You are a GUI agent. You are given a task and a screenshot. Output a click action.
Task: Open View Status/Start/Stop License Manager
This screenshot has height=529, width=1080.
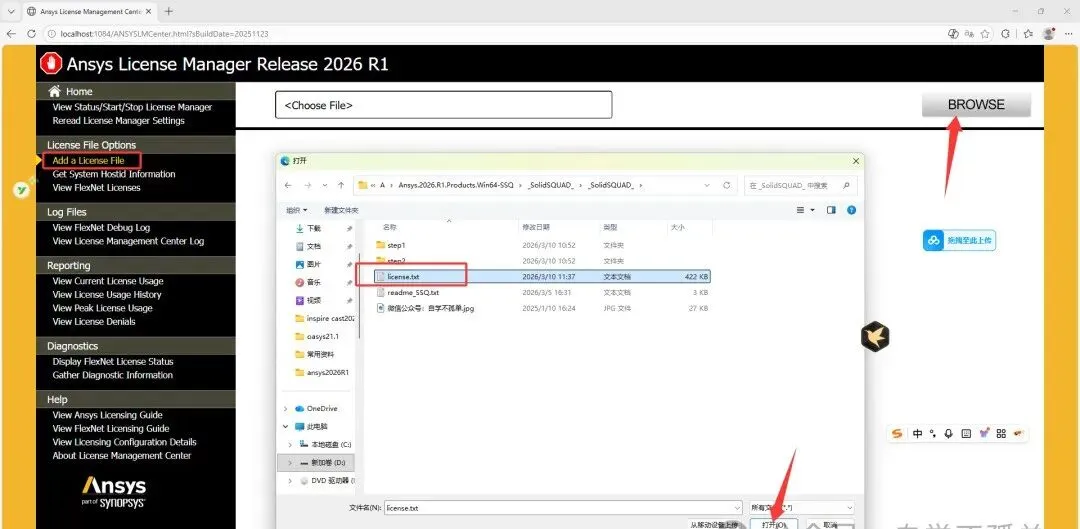132,107
